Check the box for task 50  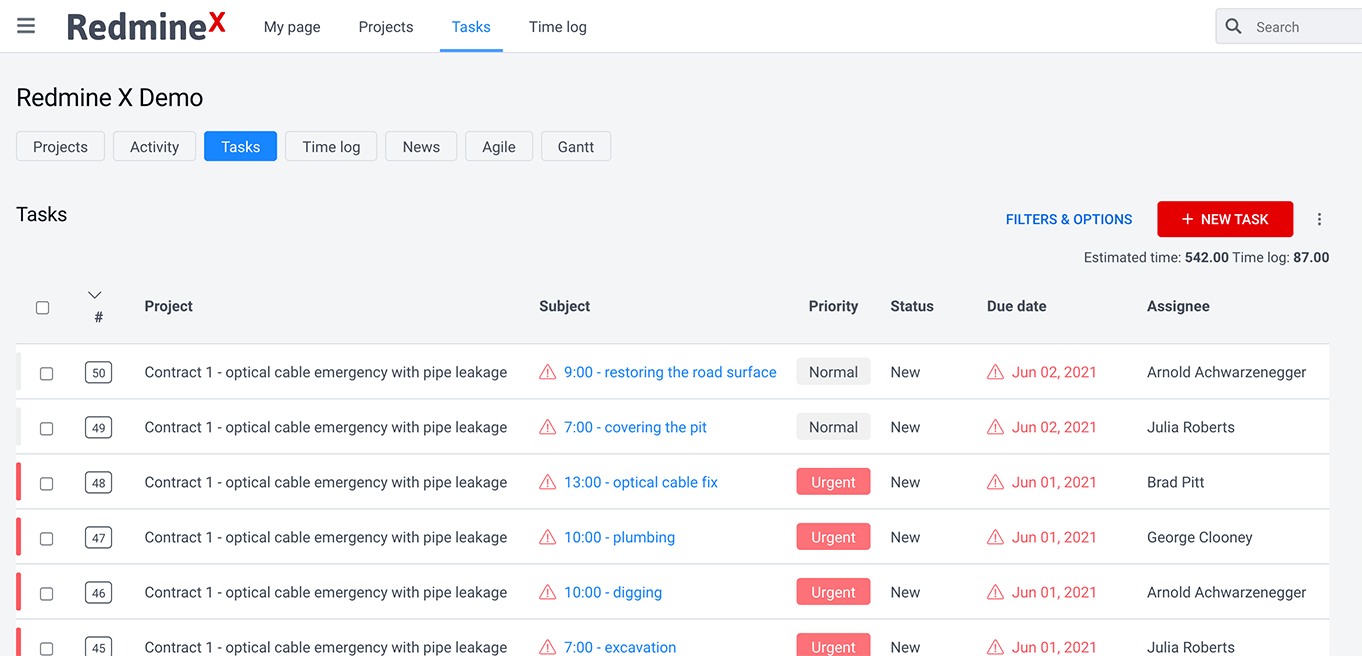[46, 373]
